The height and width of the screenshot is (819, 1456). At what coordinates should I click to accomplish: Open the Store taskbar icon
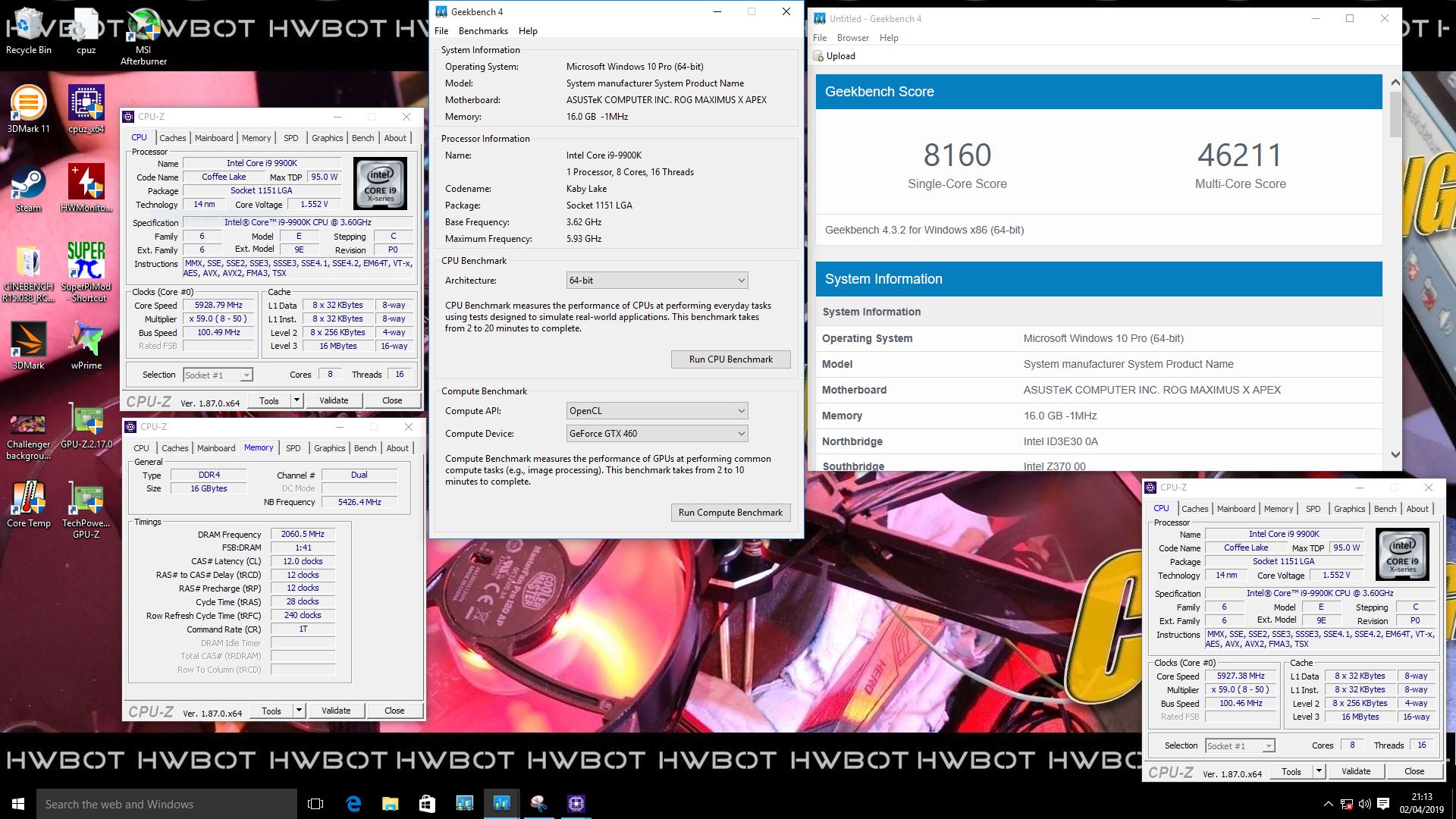pyautogui.click(x=427, y=804)
